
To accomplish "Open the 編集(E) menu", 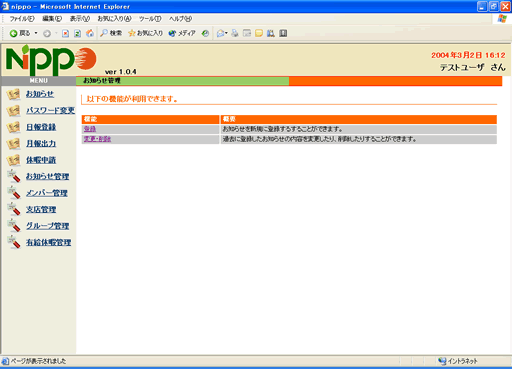I will point(52,19).
